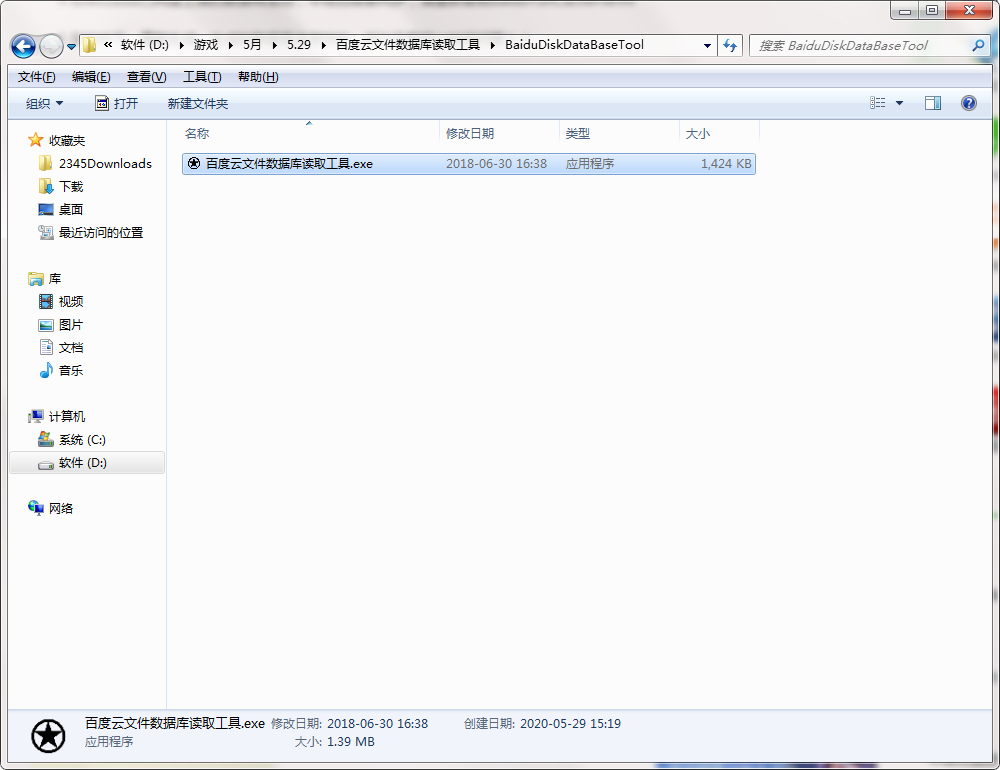
Task: Open the 文件(F) menu
Action: click(x=36, y=77)
